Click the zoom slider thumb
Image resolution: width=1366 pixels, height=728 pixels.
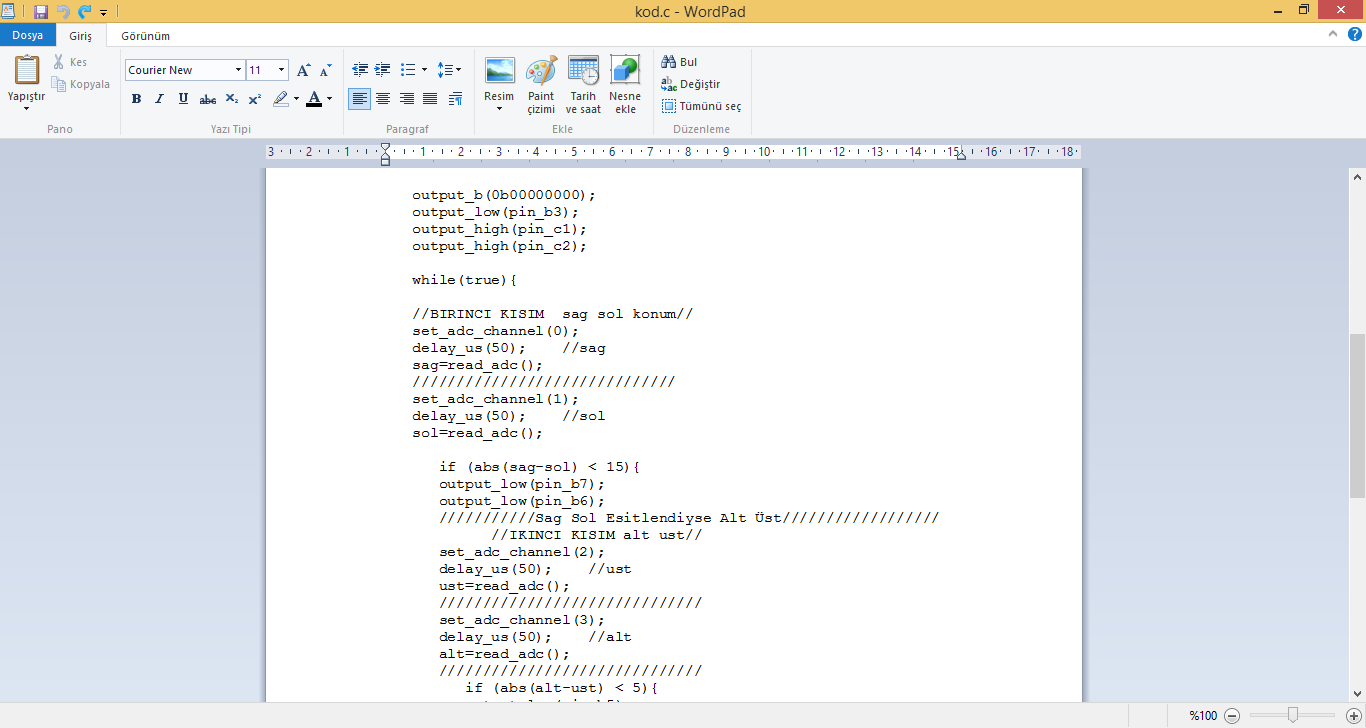coord(1293,715)
